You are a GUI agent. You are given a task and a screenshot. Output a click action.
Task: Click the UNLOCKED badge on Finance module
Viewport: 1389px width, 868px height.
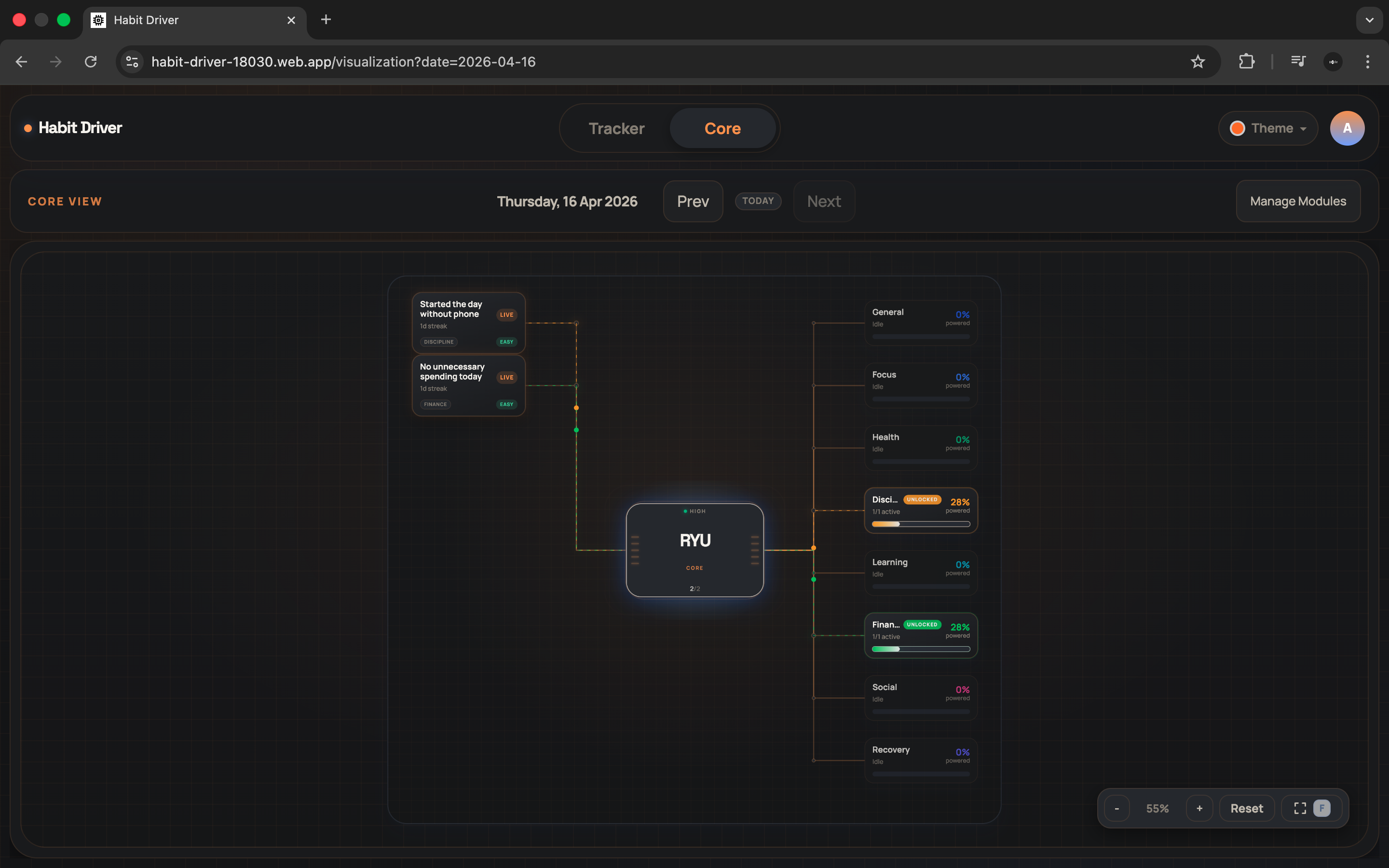click(x=922, y=624)
